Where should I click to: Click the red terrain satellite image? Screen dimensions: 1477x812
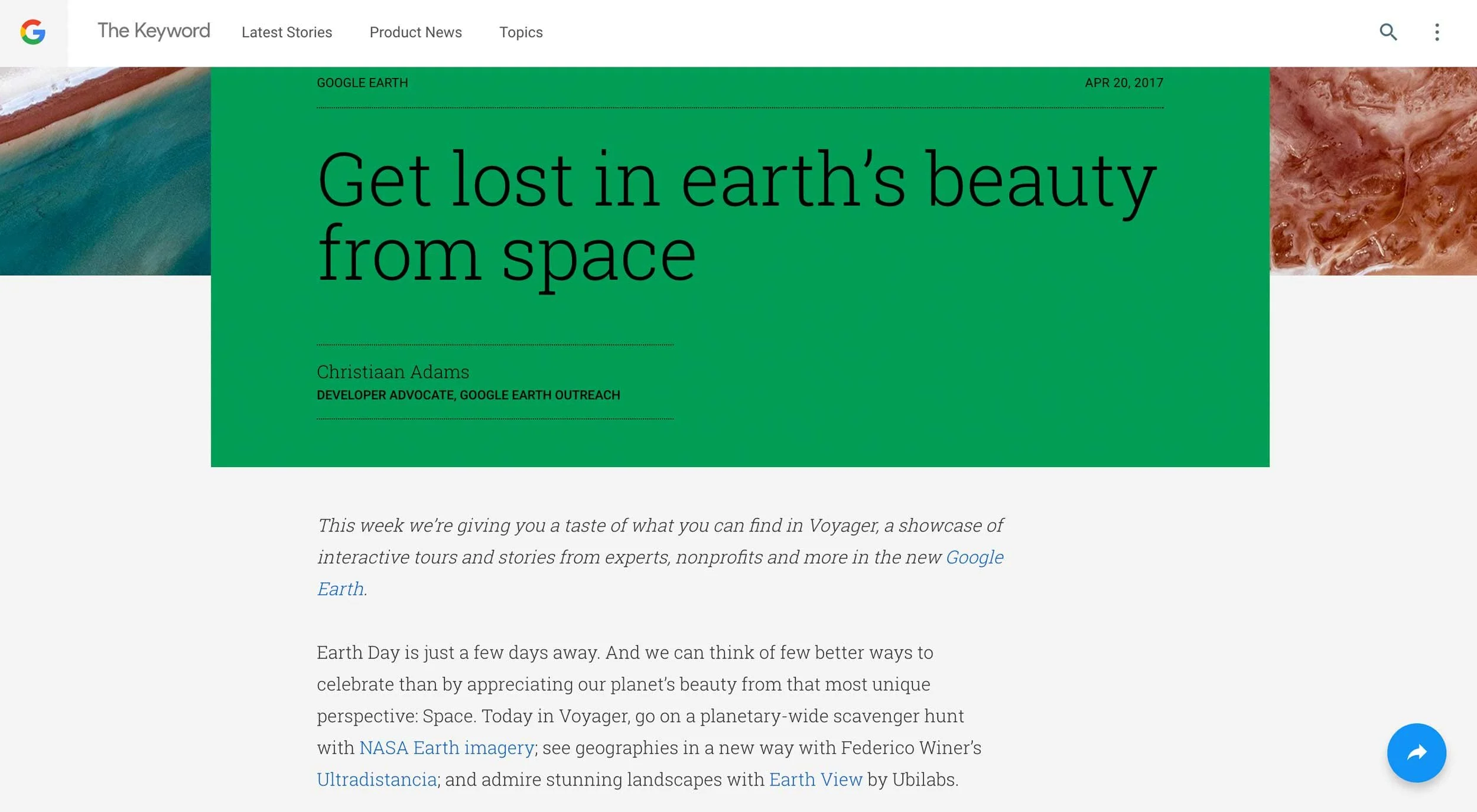point(1373,171)
